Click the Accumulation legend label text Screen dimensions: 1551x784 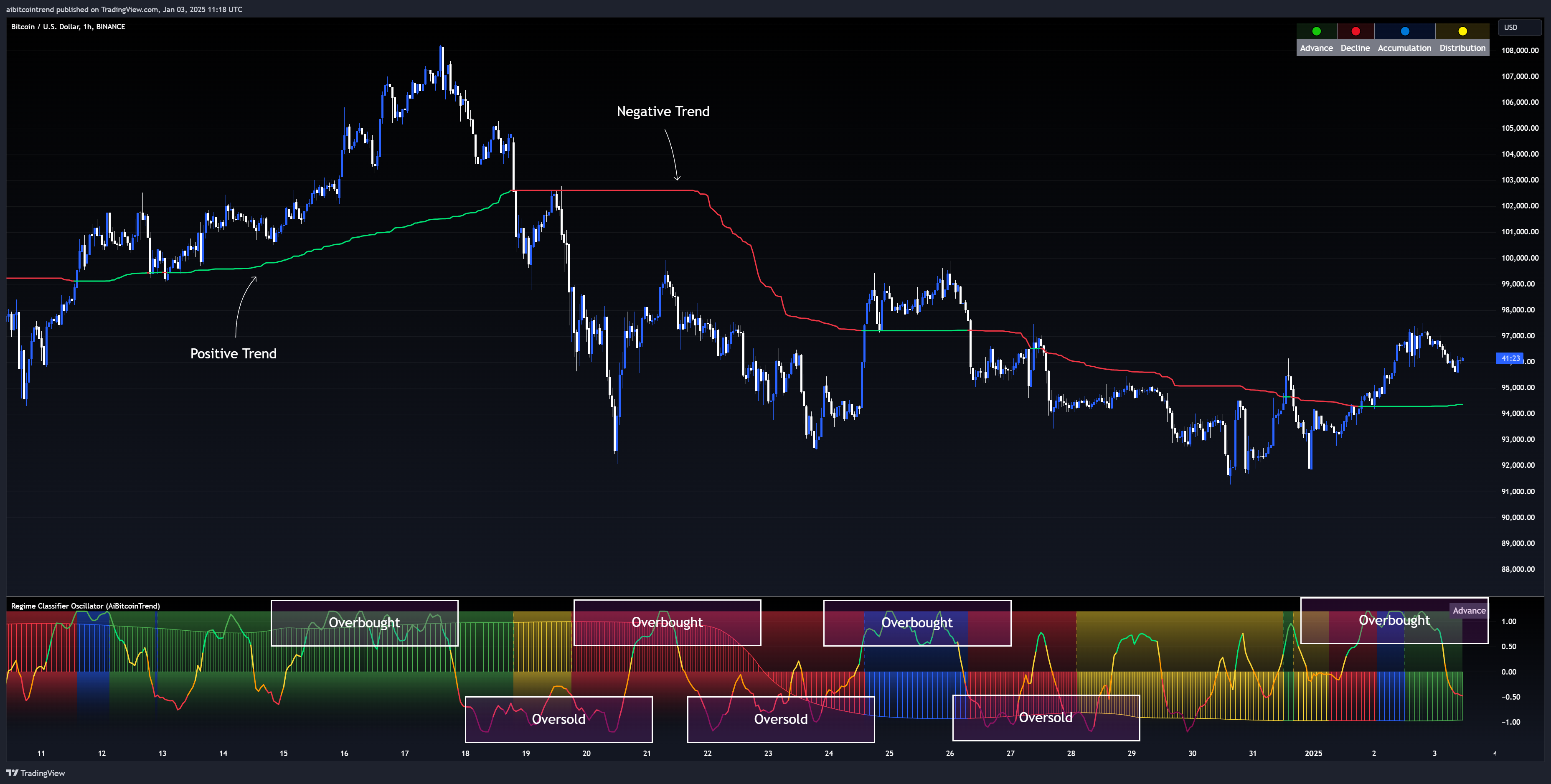tap(1405, 48)
